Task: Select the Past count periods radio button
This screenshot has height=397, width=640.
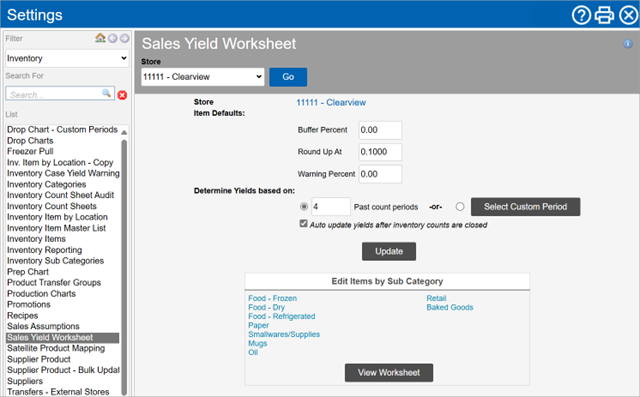Action: coord(304,206)
